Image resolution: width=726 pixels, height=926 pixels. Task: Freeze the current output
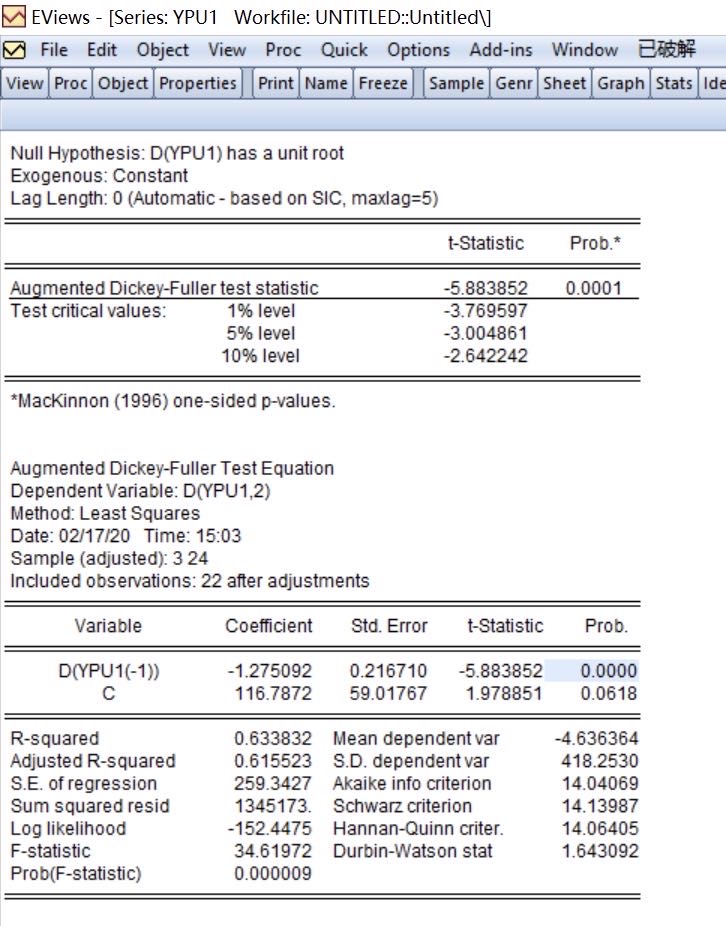point(383,83)
